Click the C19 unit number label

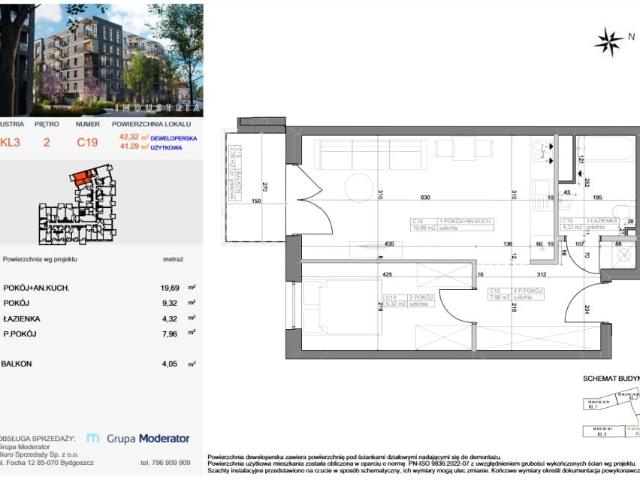pos(87,142)
